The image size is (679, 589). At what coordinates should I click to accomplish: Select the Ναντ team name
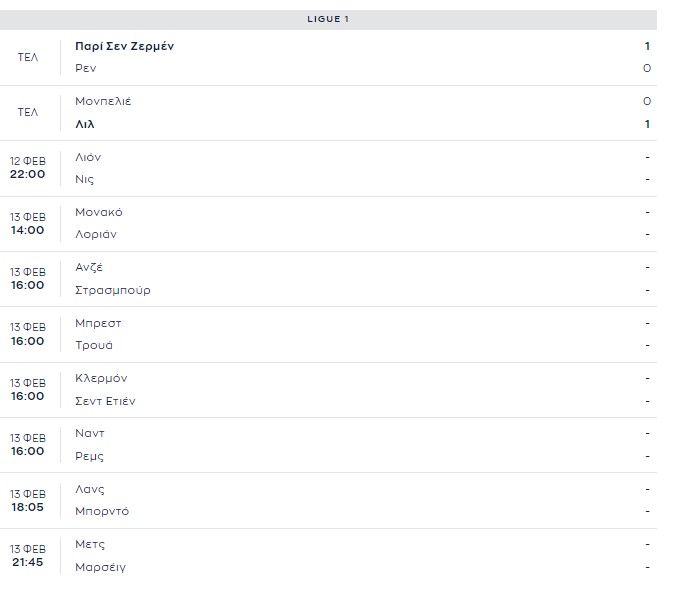[90, 433]
